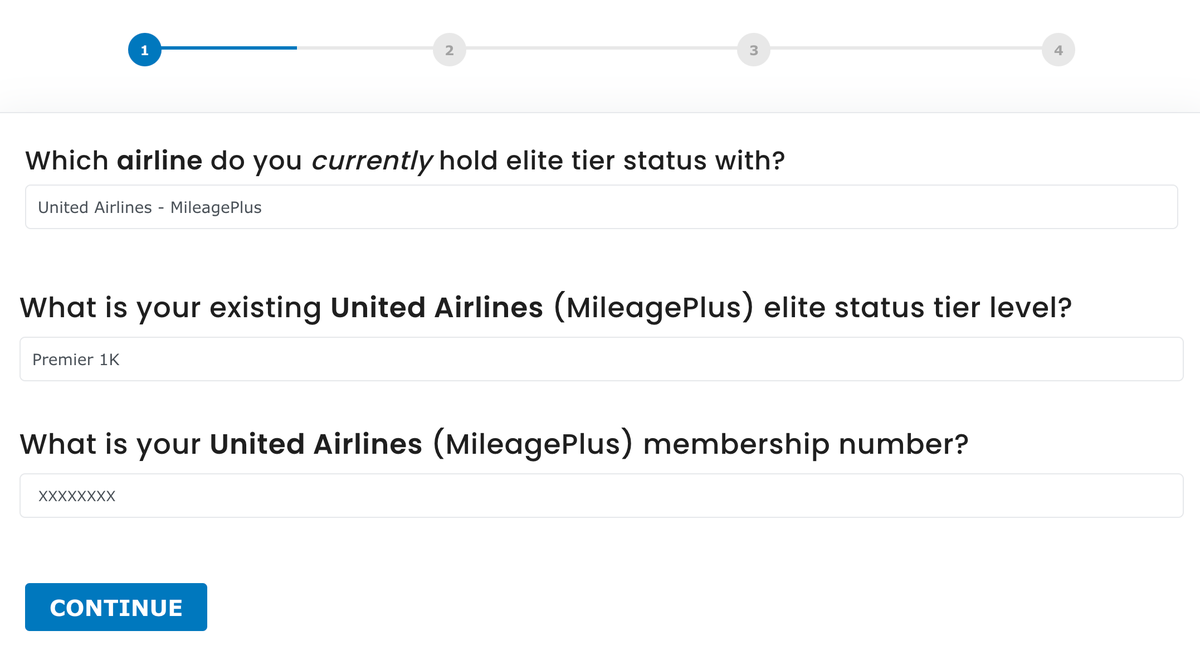Open the airline selection dropdown
The height and width of the screenshot is (650, 1200).
(x=601, y=207)
